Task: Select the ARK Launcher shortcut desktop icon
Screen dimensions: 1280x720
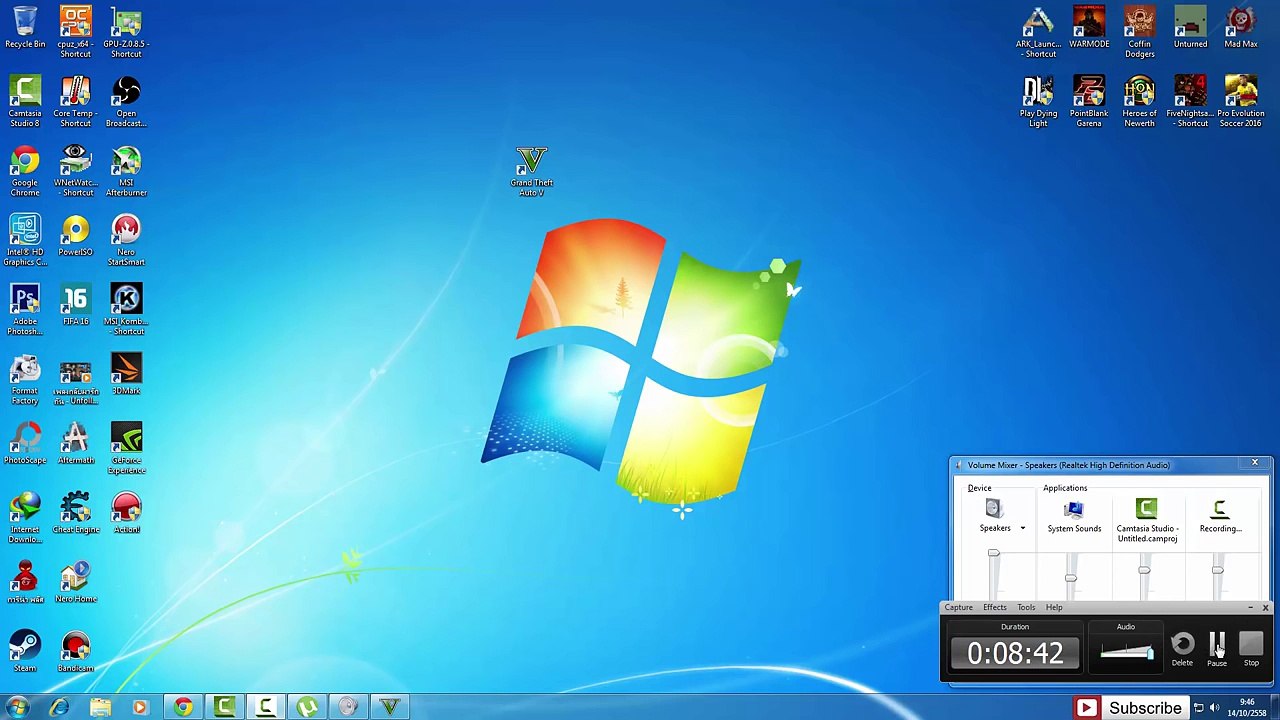Action: (1038, 32)
